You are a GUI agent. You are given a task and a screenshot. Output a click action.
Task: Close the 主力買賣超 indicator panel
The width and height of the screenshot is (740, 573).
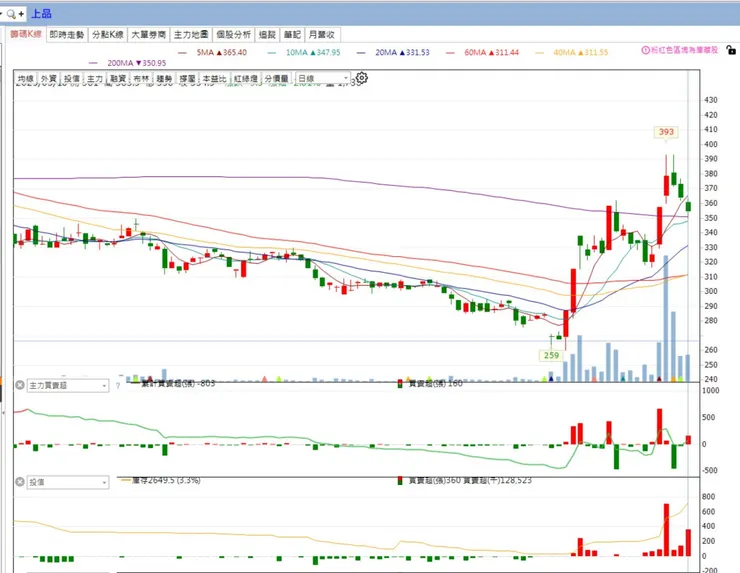(20, 385)
